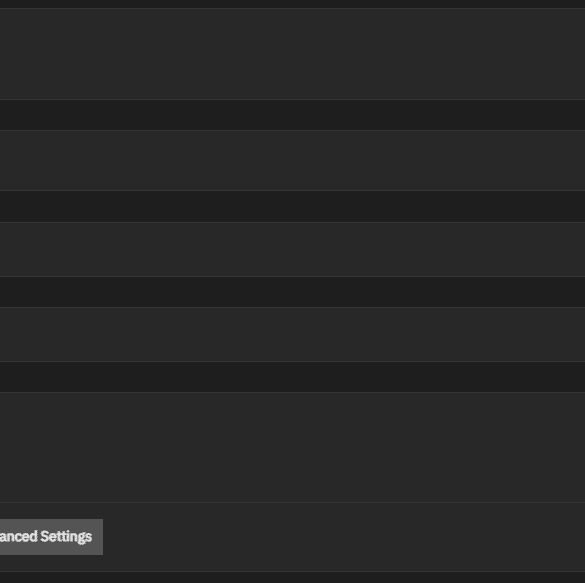Open the Advanced Settings button
Image resolution: width=585 pixels, height=583 pixels.
[51, 537]
